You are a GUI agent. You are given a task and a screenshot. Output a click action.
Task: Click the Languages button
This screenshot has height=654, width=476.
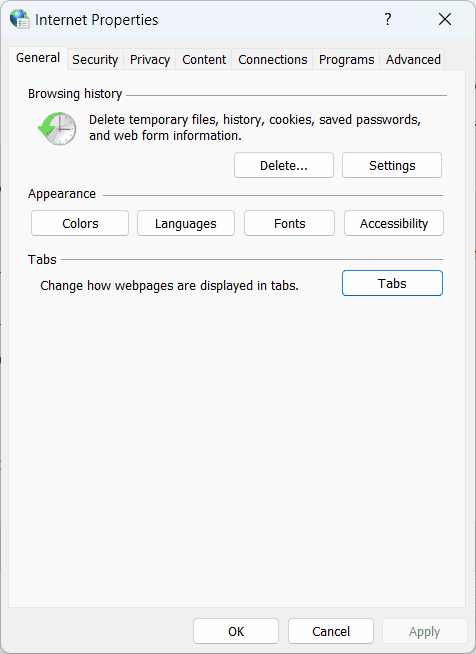(x=186, y=223)
